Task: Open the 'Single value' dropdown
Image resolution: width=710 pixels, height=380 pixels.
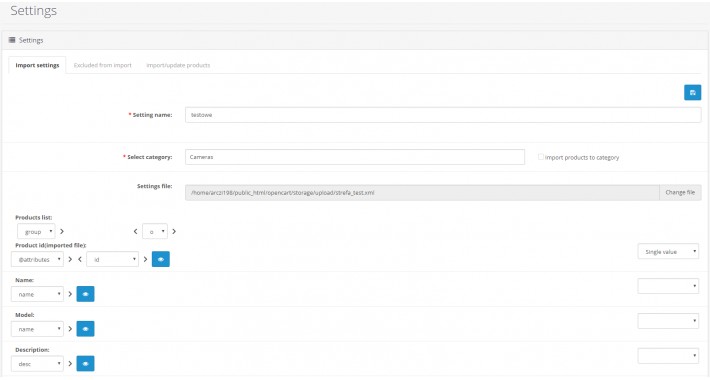Action: [x=668, y=251]
